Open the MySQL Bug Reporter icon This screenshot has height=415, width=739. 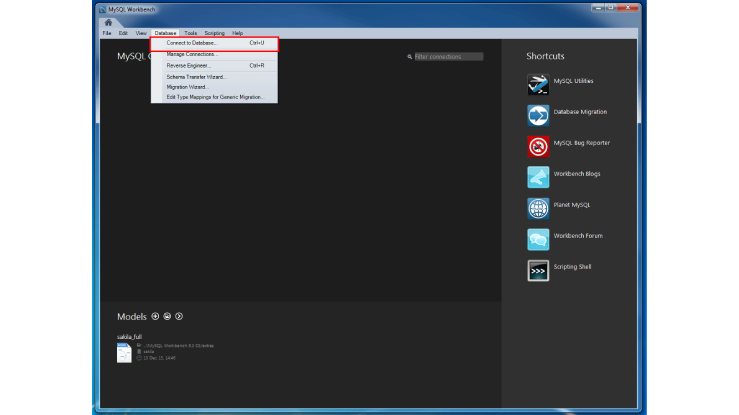click(x=538, y=147)
